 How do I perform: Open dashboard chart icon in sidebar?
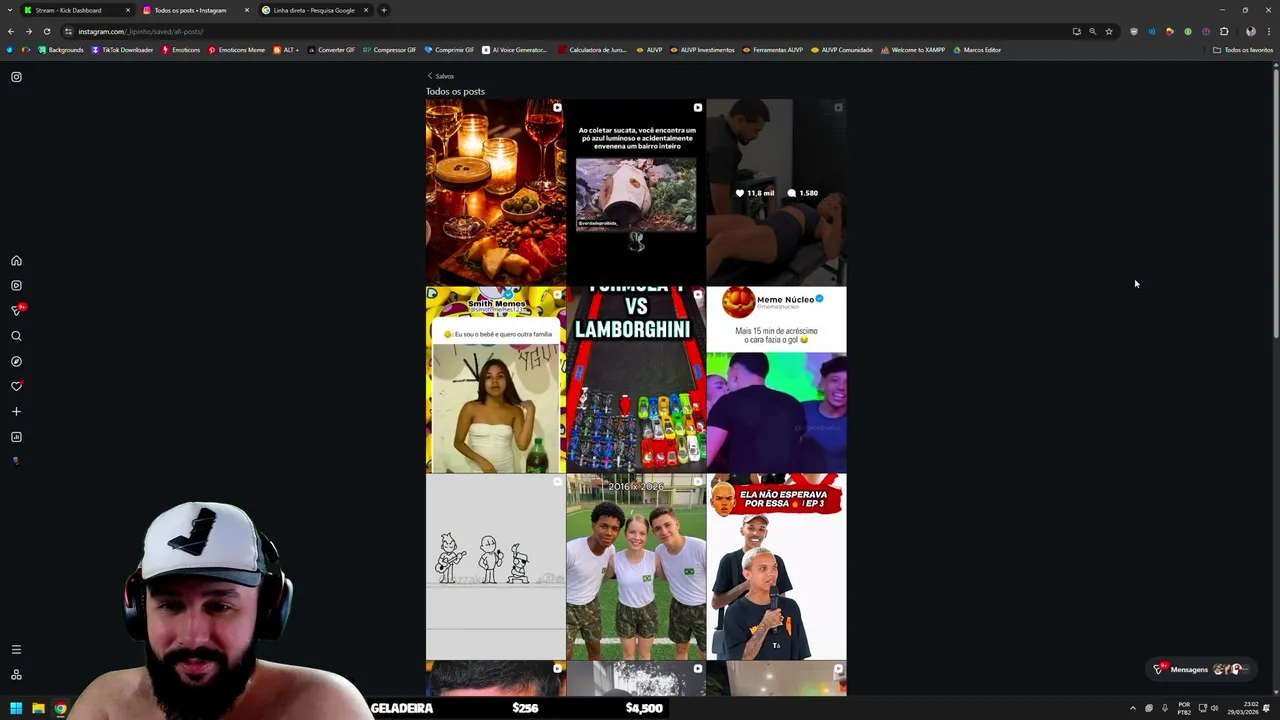tap(16, 437)
